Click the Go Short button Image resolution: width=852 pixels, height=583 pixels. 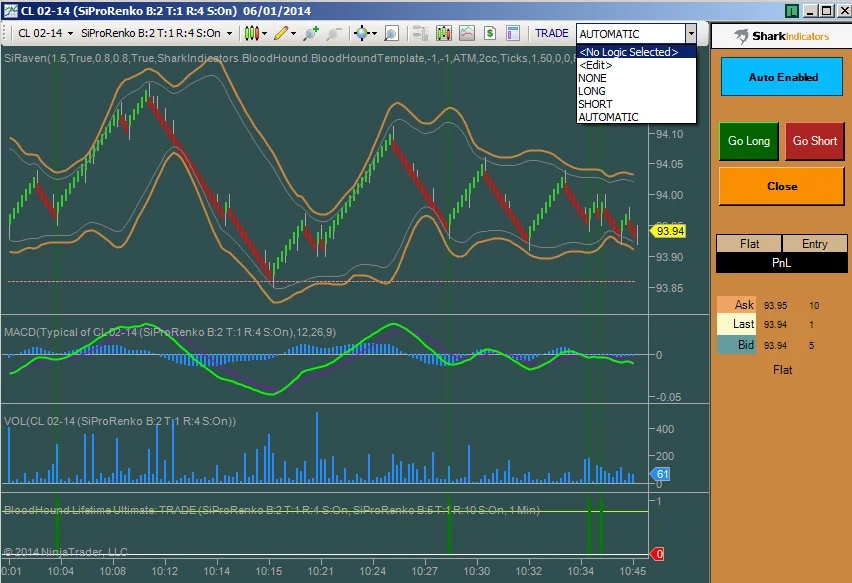tap(815, 141)
